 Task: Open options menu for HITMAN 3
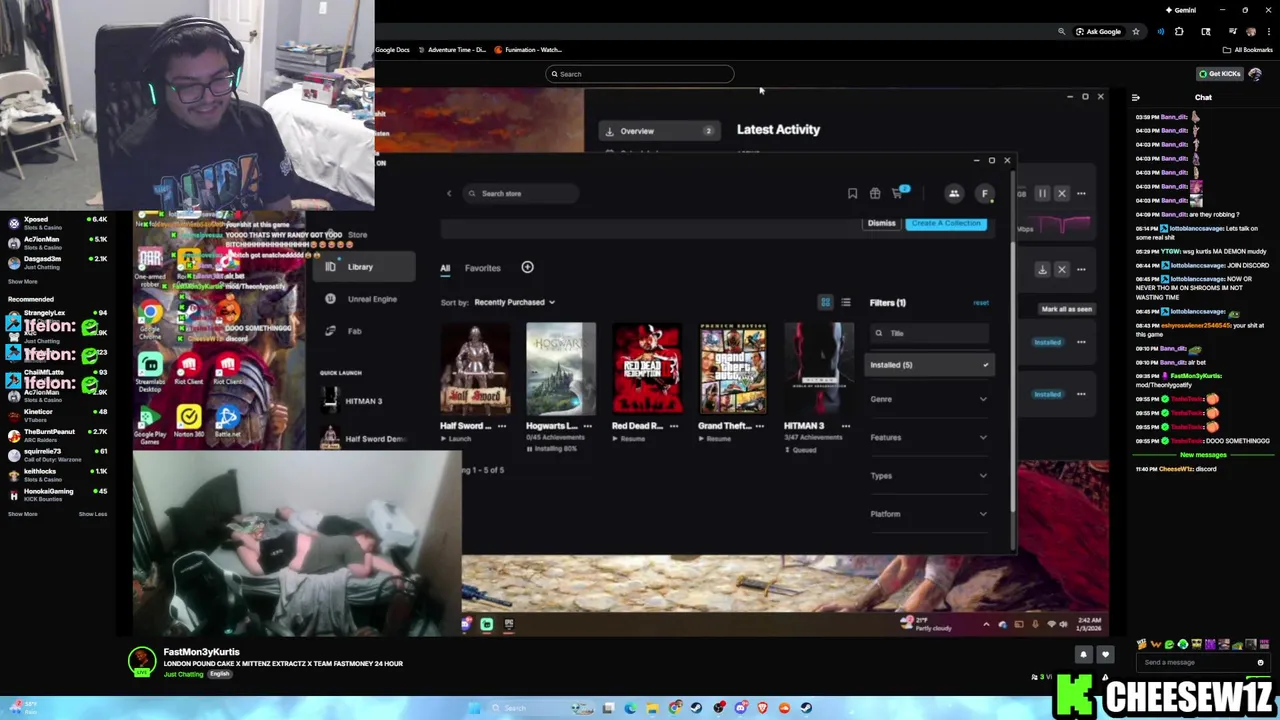point(846,426)
